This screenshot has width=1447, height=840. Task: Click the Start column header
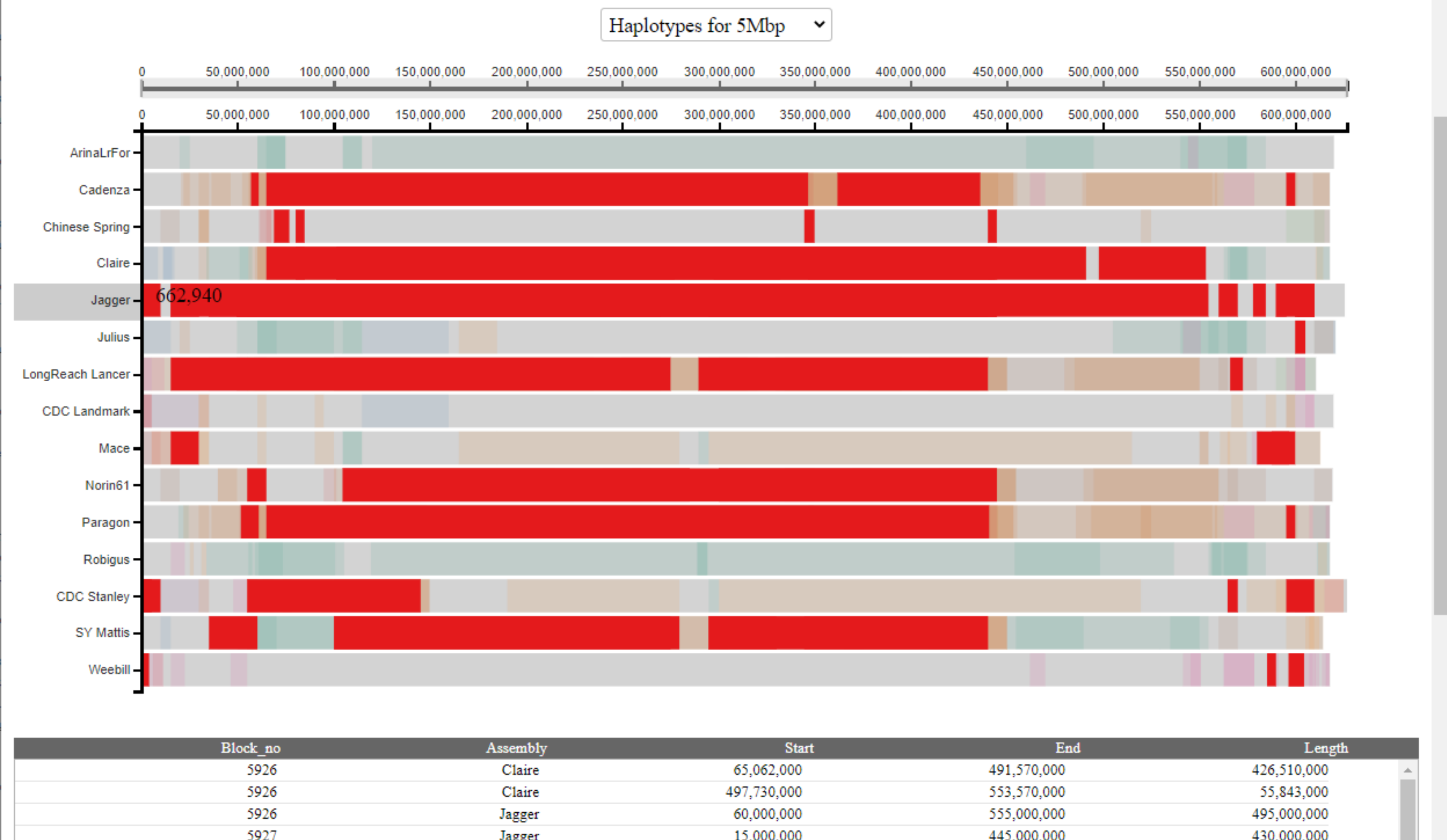(799, 748)
